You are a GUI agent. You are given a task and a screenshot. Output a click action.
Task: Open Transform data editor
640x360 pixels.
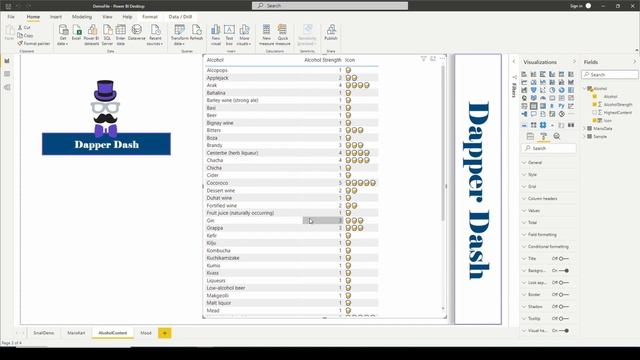(180, 35)
